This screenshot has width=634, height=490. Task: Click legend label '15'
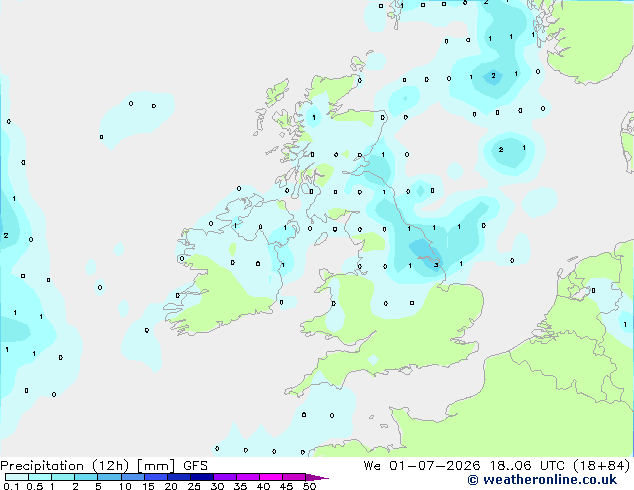coord(148,486)
